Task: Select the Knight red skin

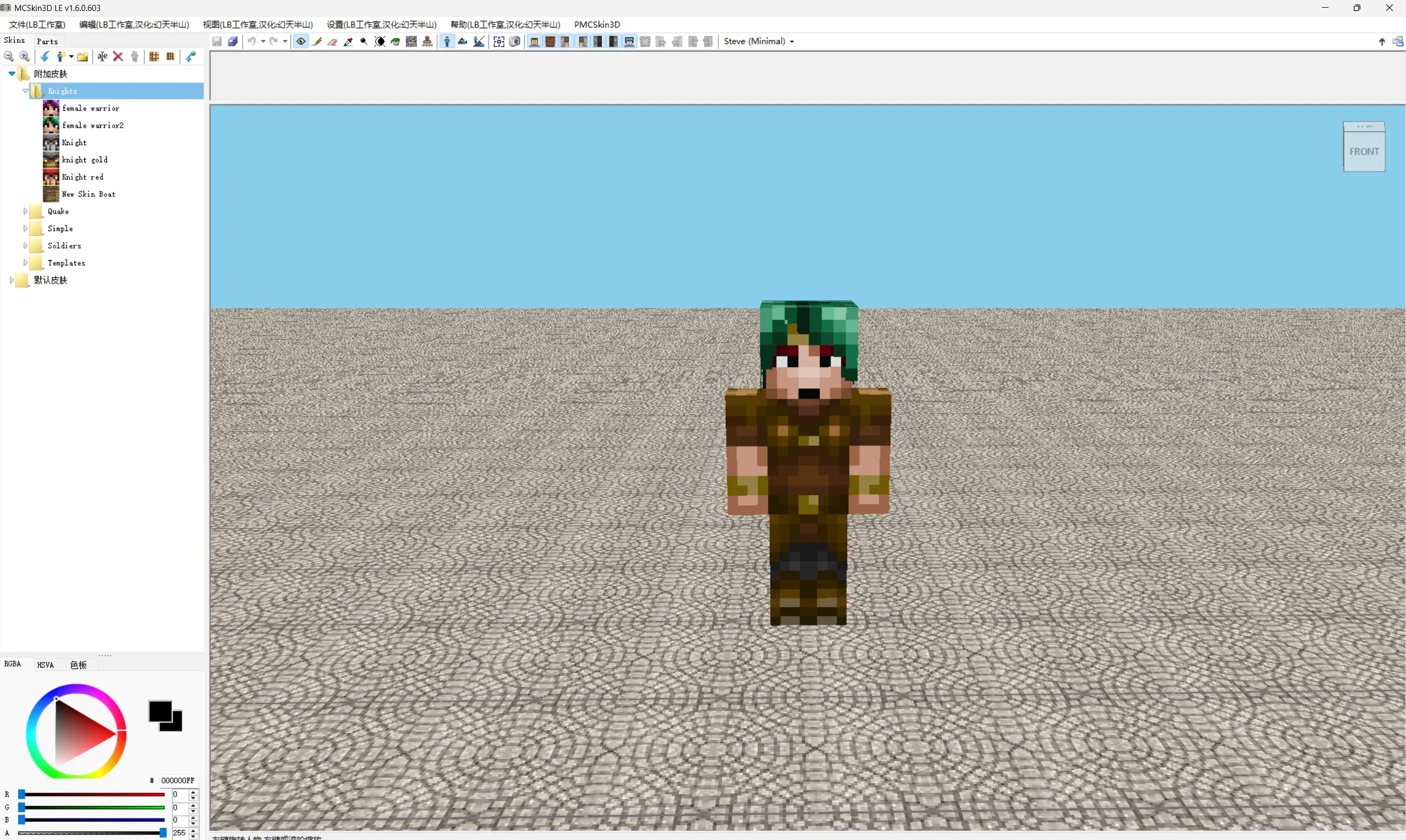Action: pyautogui.click(x=83, y=177)
